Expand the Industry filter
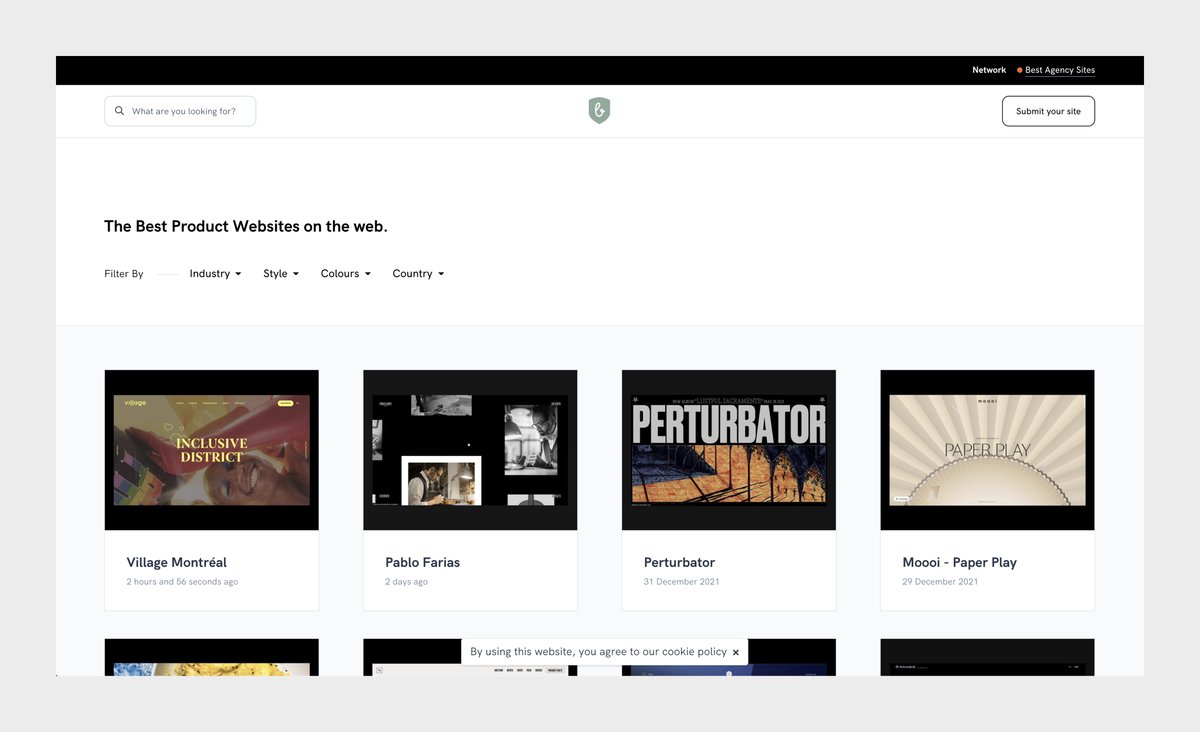Image resolution: width=1200 pixels, height=732 pixels. pos(215,273)
